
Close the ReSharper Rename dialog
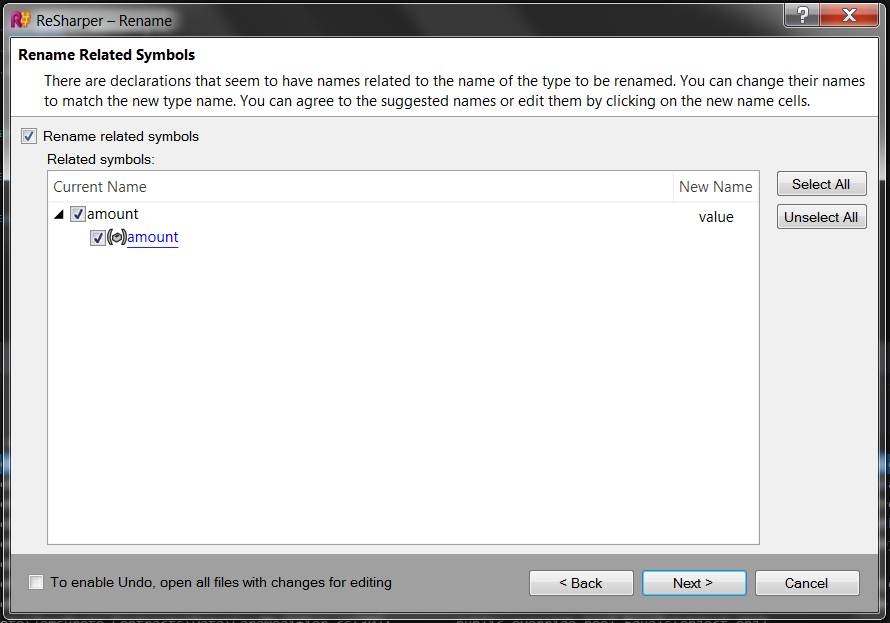849,15
